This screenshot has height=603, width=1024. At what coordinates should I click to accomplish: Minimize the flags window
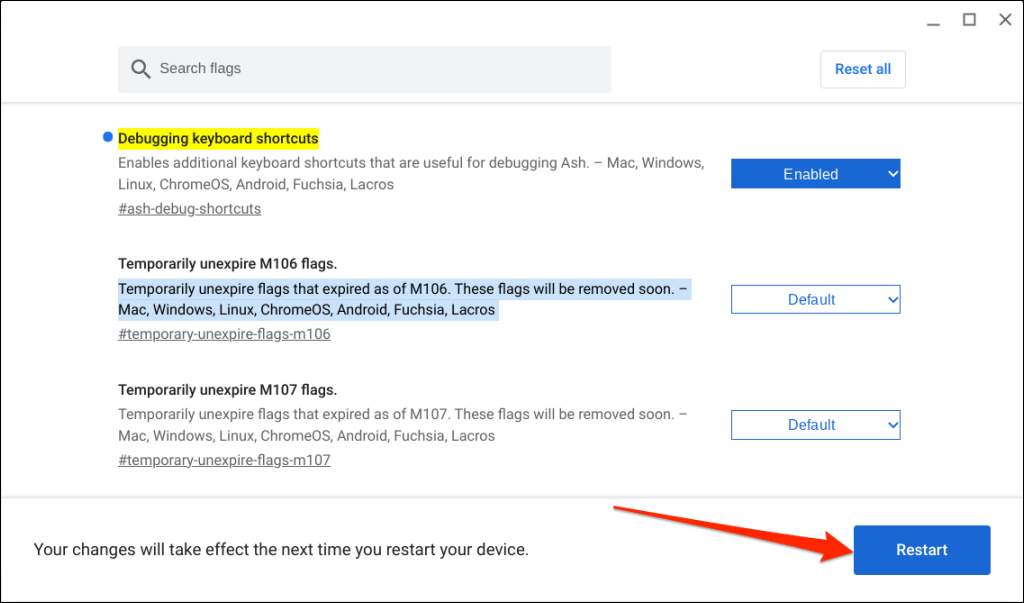[x=933, y=20]
